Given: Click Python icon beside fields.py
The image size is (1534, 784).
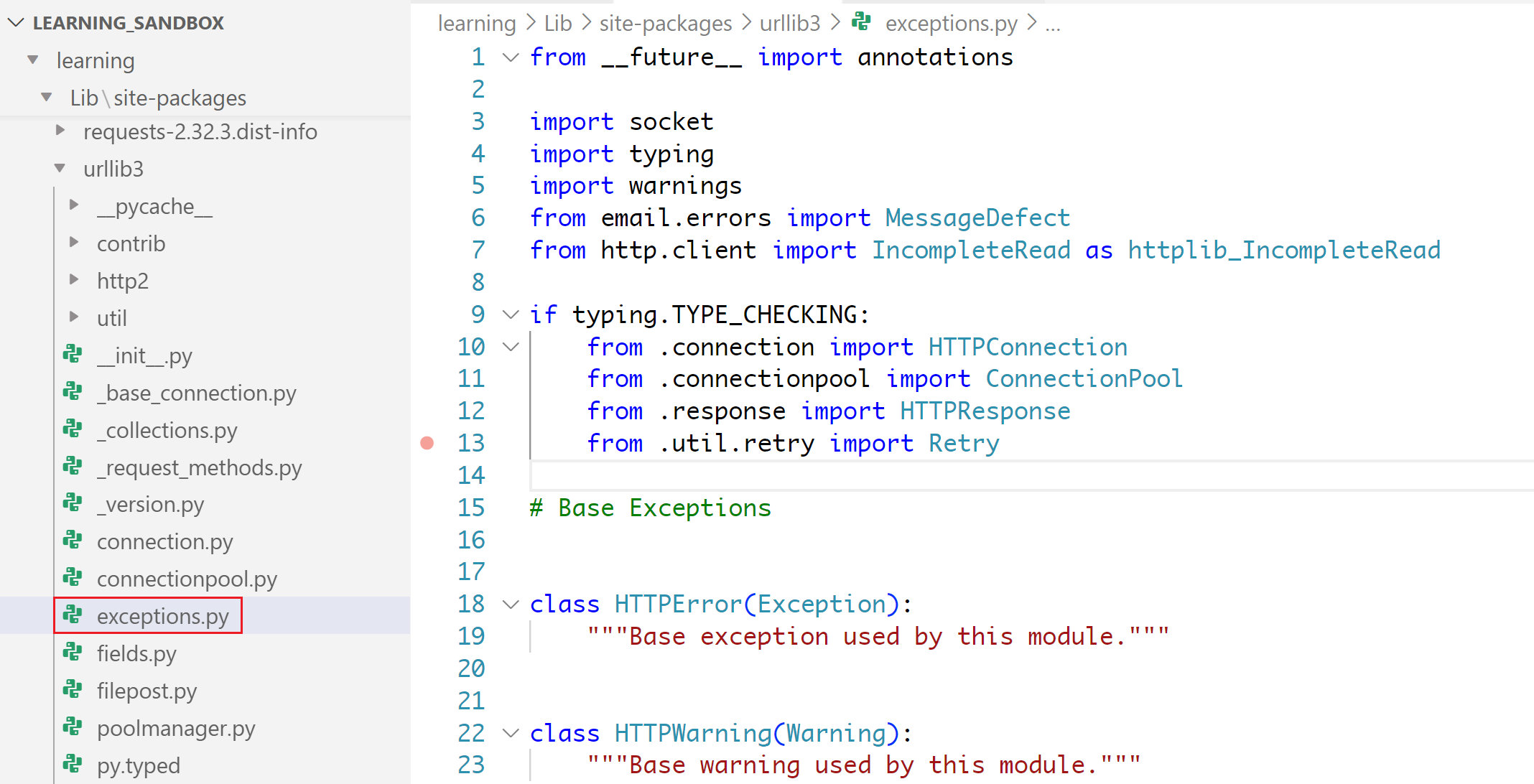Looking at the screenshot, I should 73,652.
